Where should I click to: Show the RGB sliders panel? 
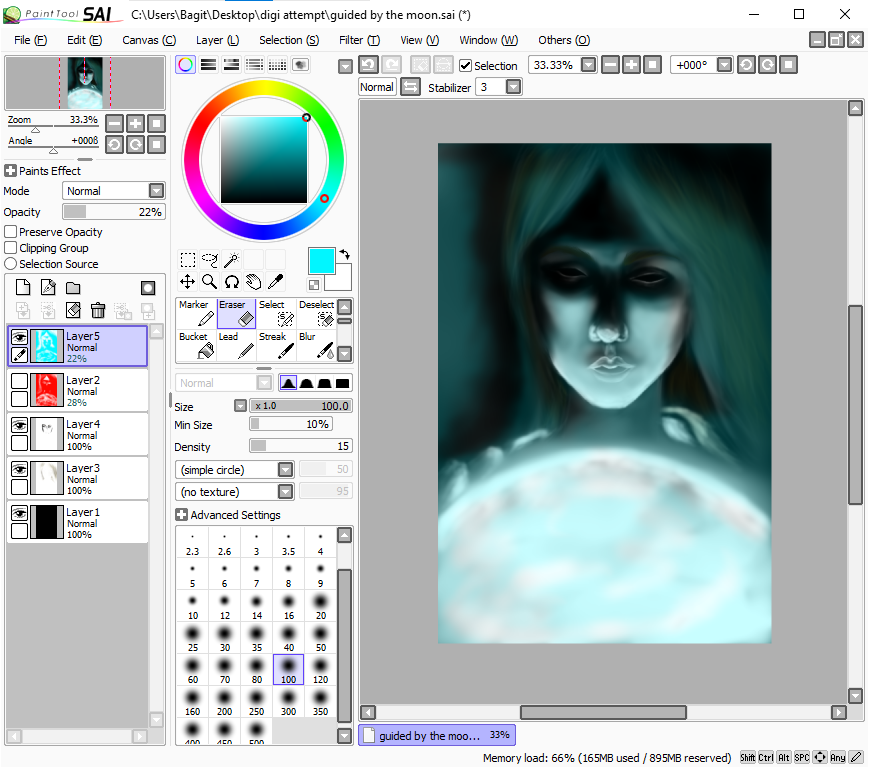208,65
